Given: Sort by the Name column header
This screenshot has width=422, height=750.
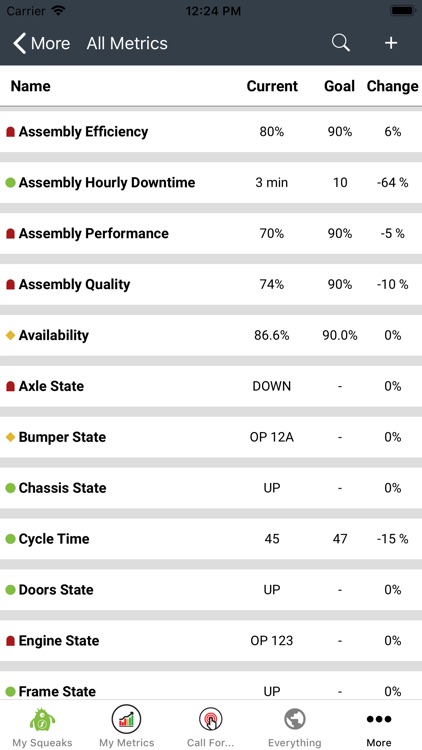Looking at the screenshot, I should (x=31, y=86).
